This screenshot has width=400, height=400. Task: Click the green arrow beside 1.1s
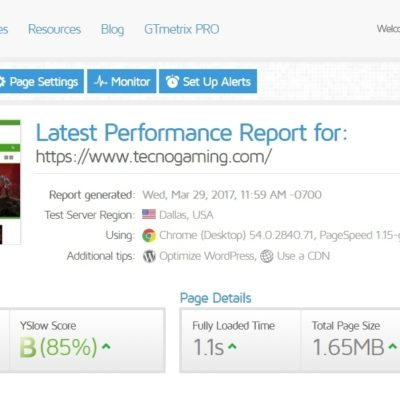click(x=232, y=346)
